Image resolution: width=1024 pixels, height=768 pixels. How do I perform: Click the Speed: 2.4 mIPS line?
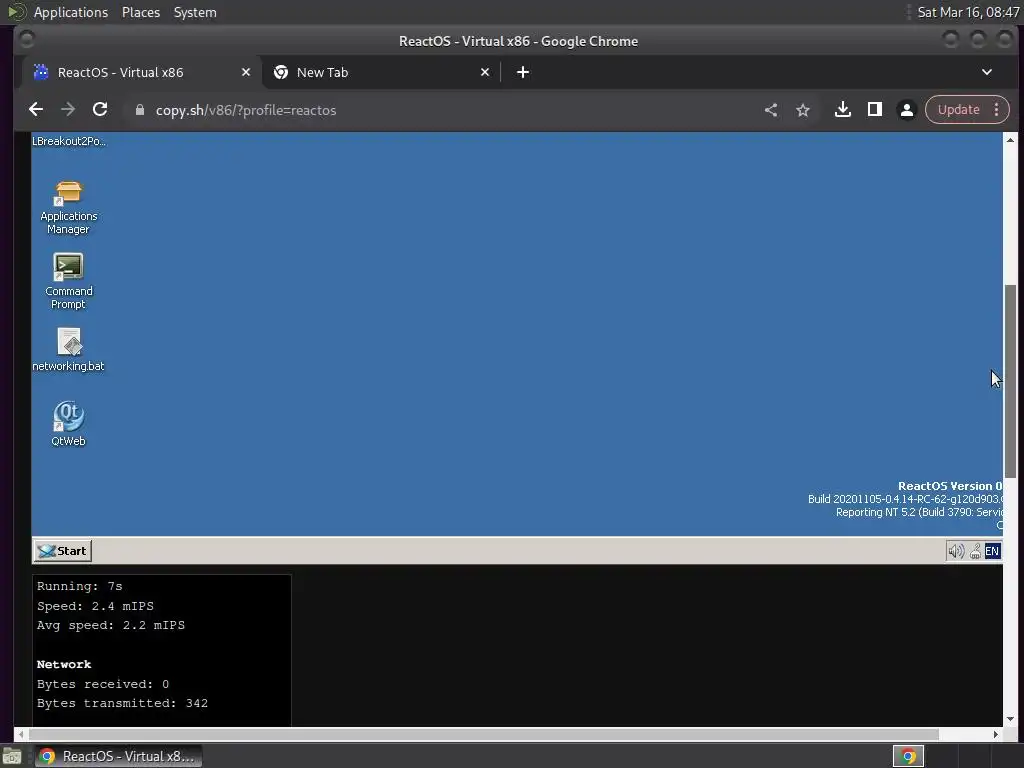coord(95,606)
